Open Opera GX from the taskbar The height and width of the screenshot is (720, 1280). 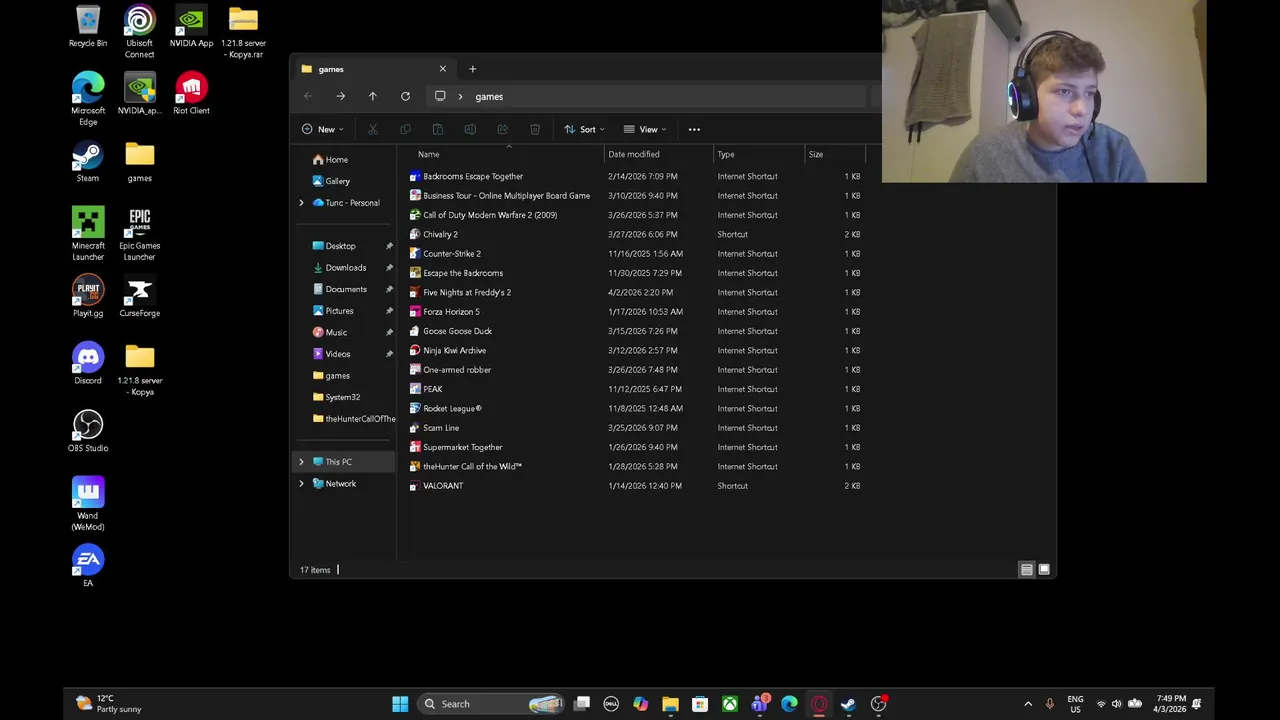pyautogui.click(x=819, y=704)
